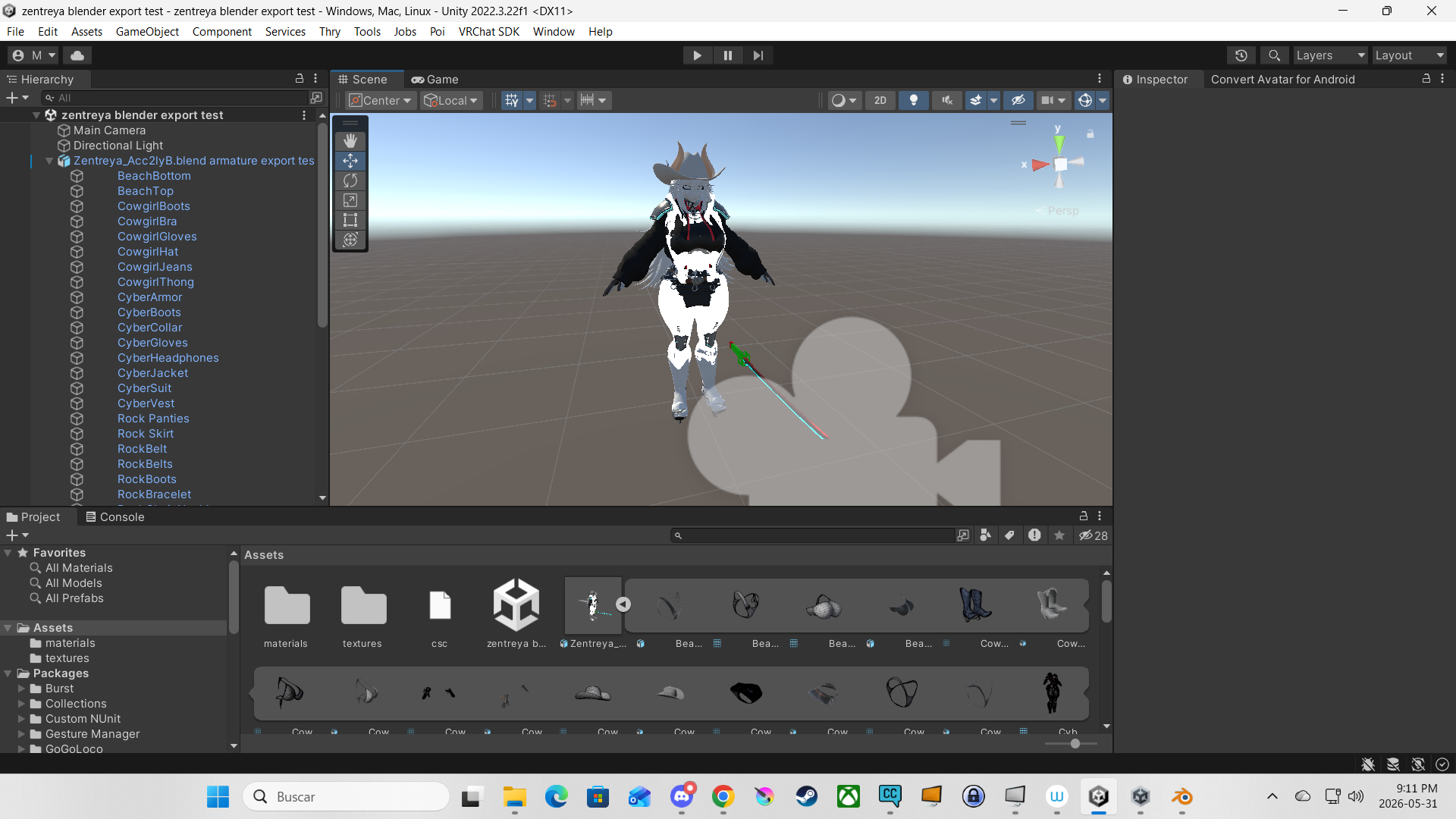
Task: Select the csc file asset
Action: [440, 613]
